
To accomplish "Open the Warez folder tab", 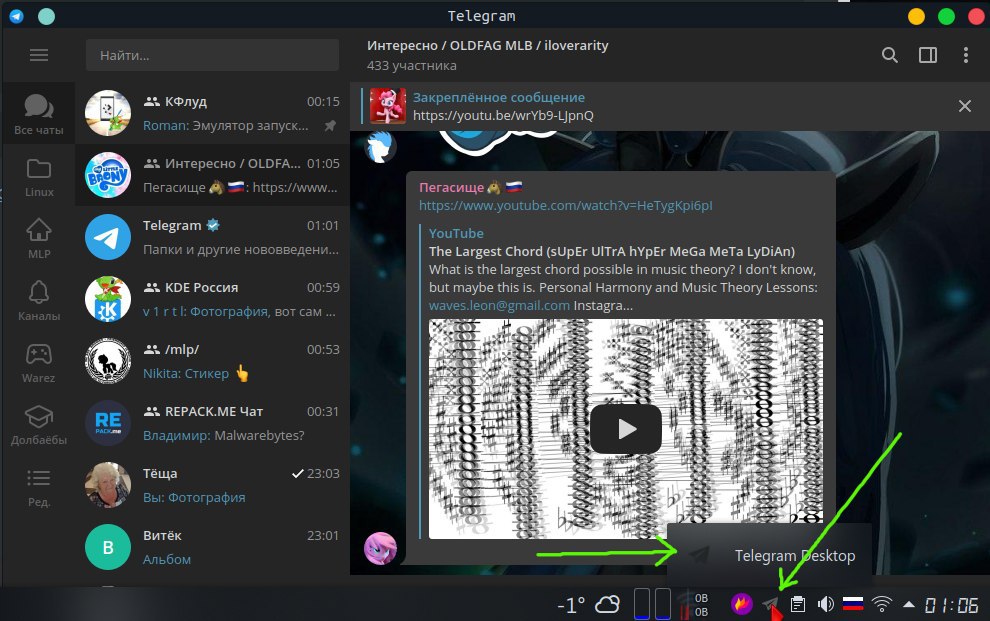I will (39, 362).
